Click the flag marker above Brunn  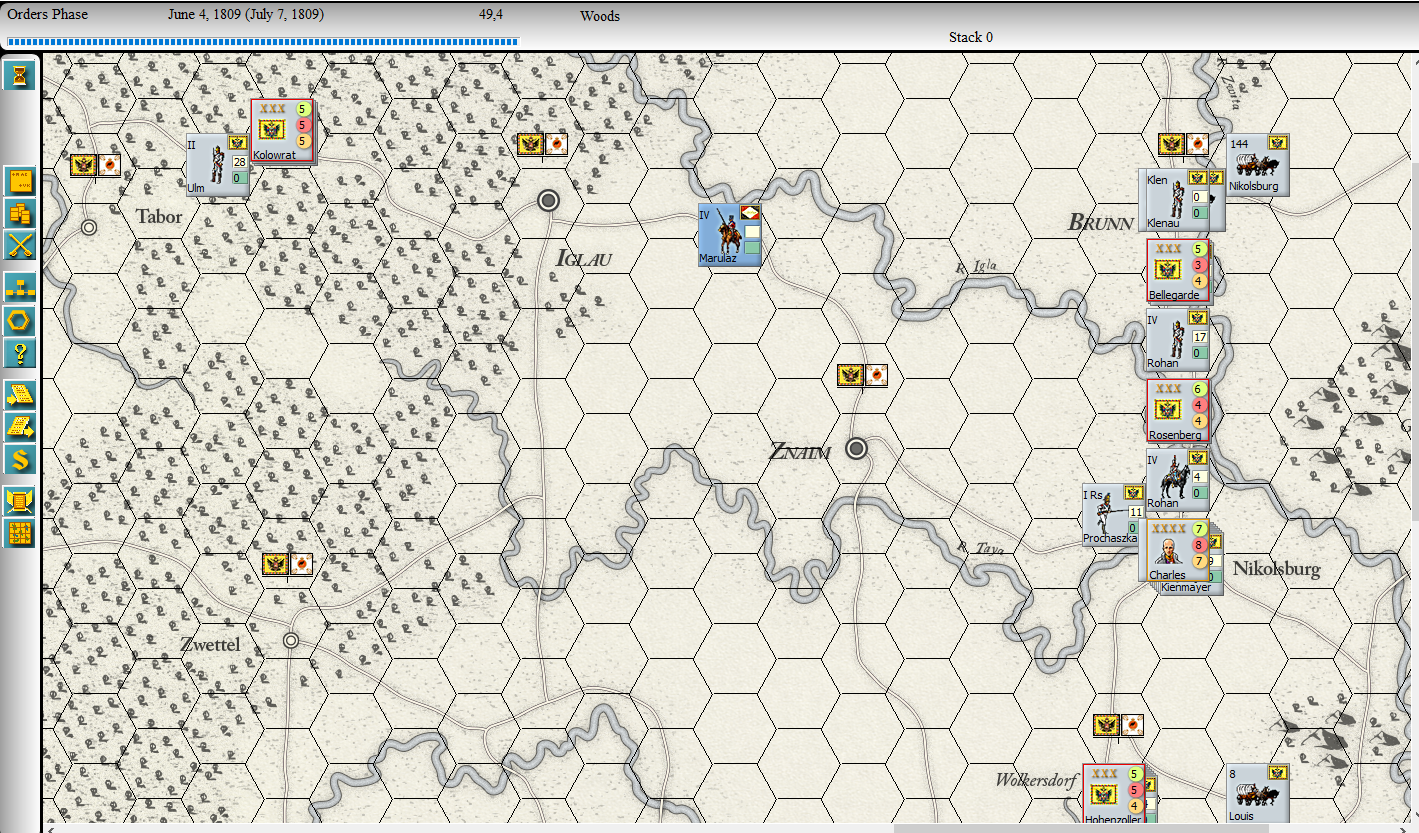tap(1183, 145)
